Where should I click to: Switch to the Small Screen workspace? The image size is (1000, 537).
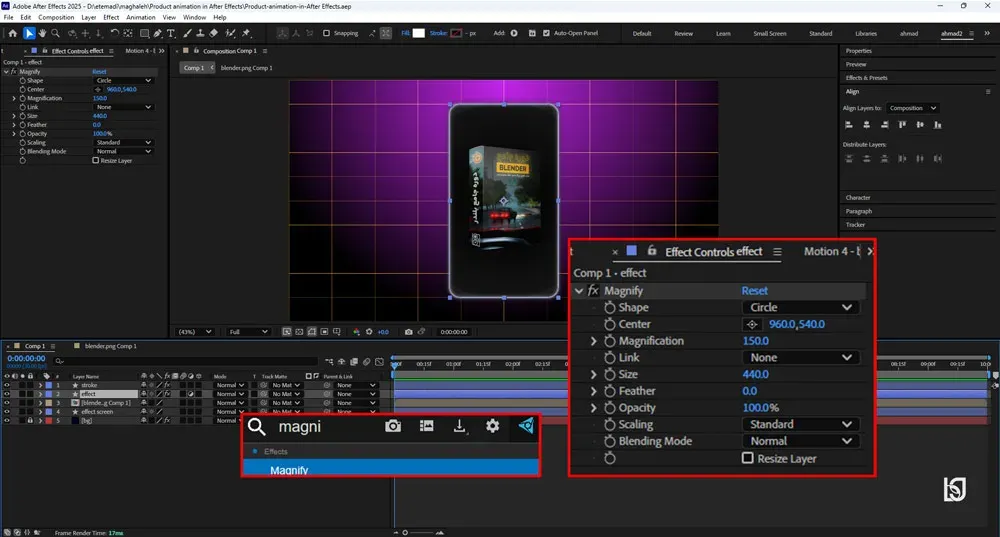click(x=770, y=33)
